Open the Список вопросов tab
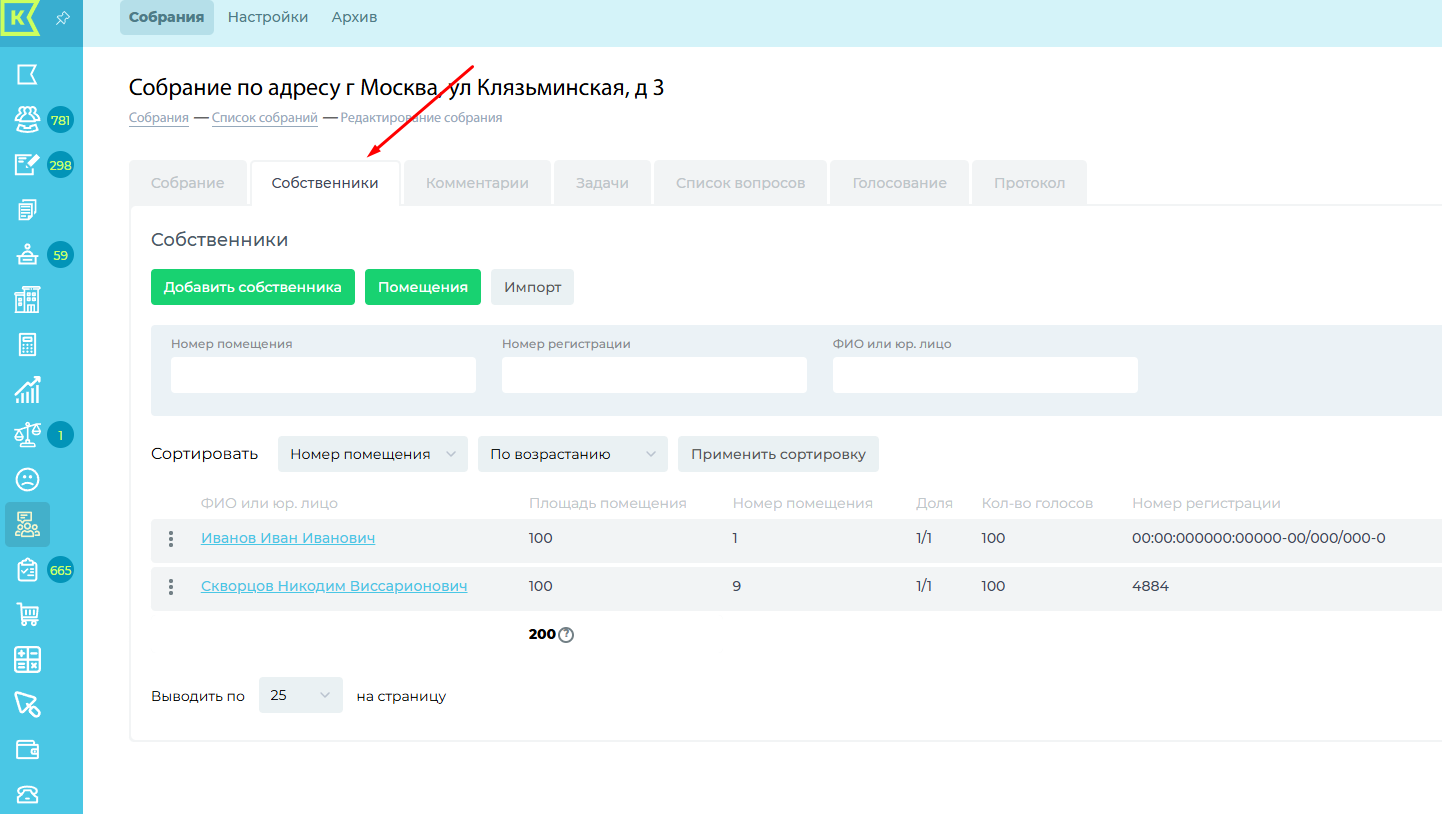The image size is (1442, 814). [740, 183]
